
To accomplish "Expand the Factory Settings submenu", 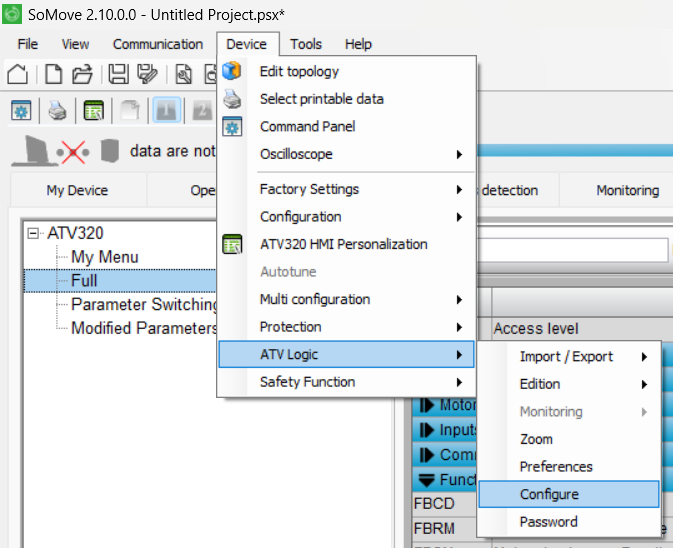I will click(x=346, y=189).
